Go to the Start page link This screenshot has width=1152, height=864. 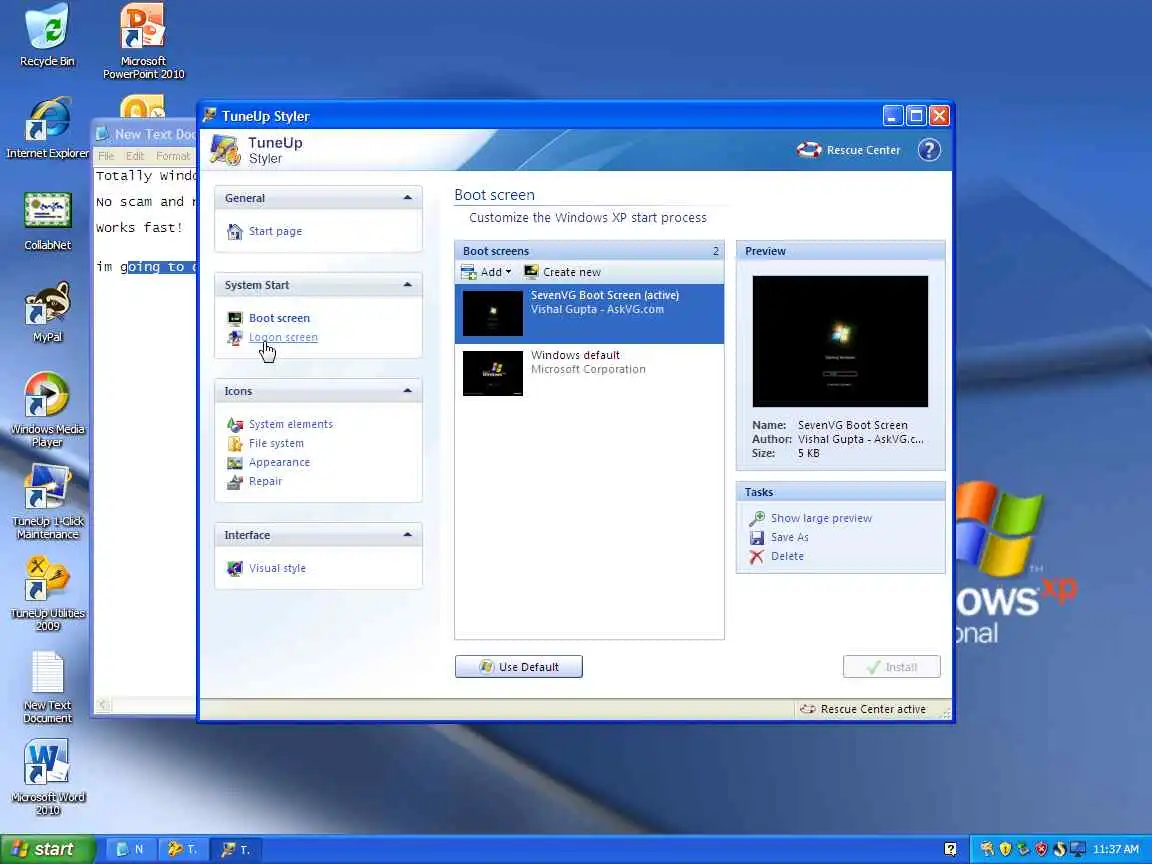[276, 231]
